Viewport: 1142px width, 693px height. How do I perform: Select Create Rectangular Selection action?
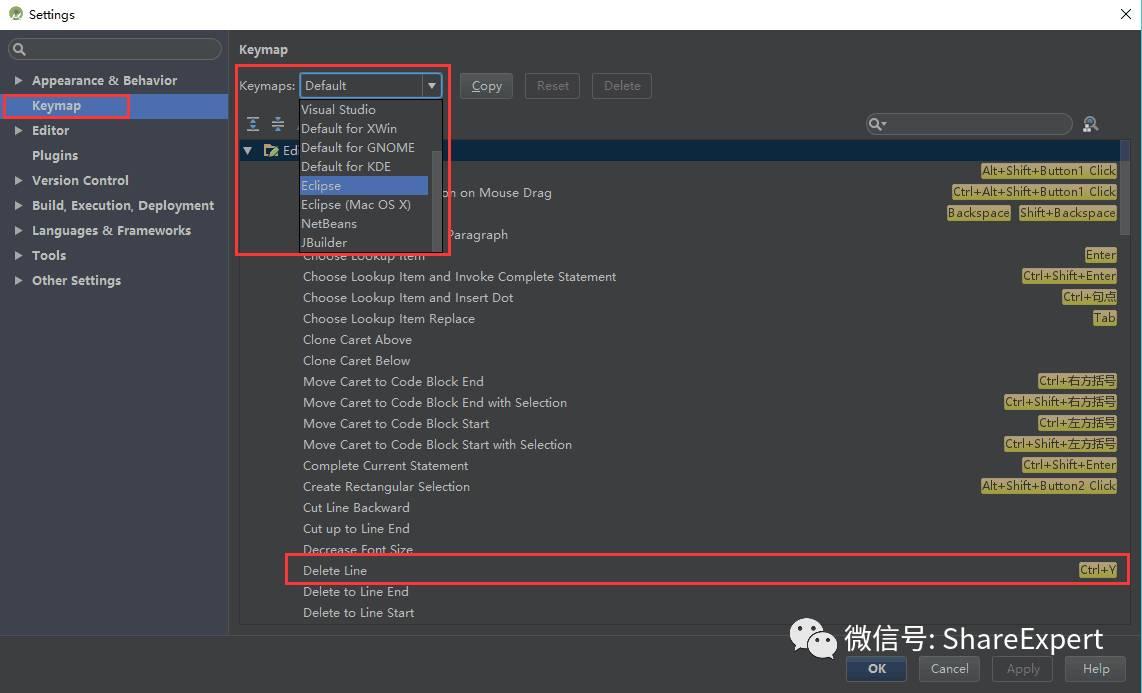(x=386, y=486)
